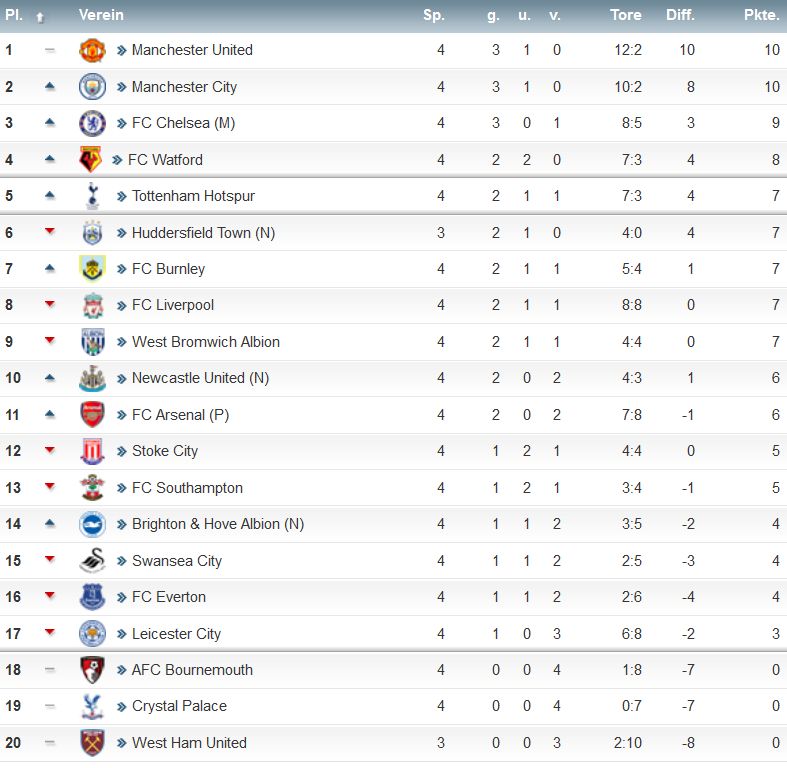Sort table by the Pkte. column header
This screenshot has width=787, height=768.
(x=761, y=15)
